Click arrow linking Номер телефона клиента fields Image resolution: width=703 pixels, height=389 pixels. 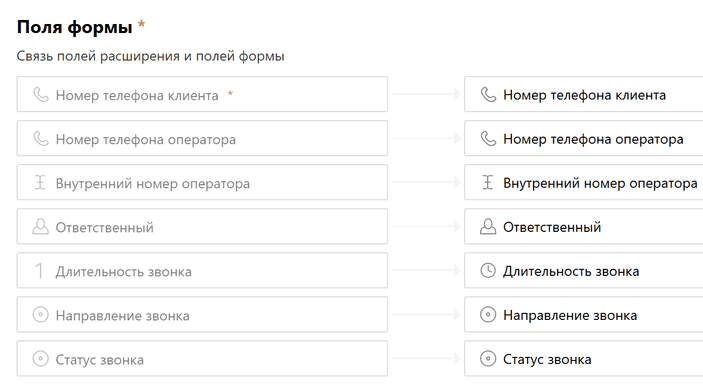pos(426,94)
